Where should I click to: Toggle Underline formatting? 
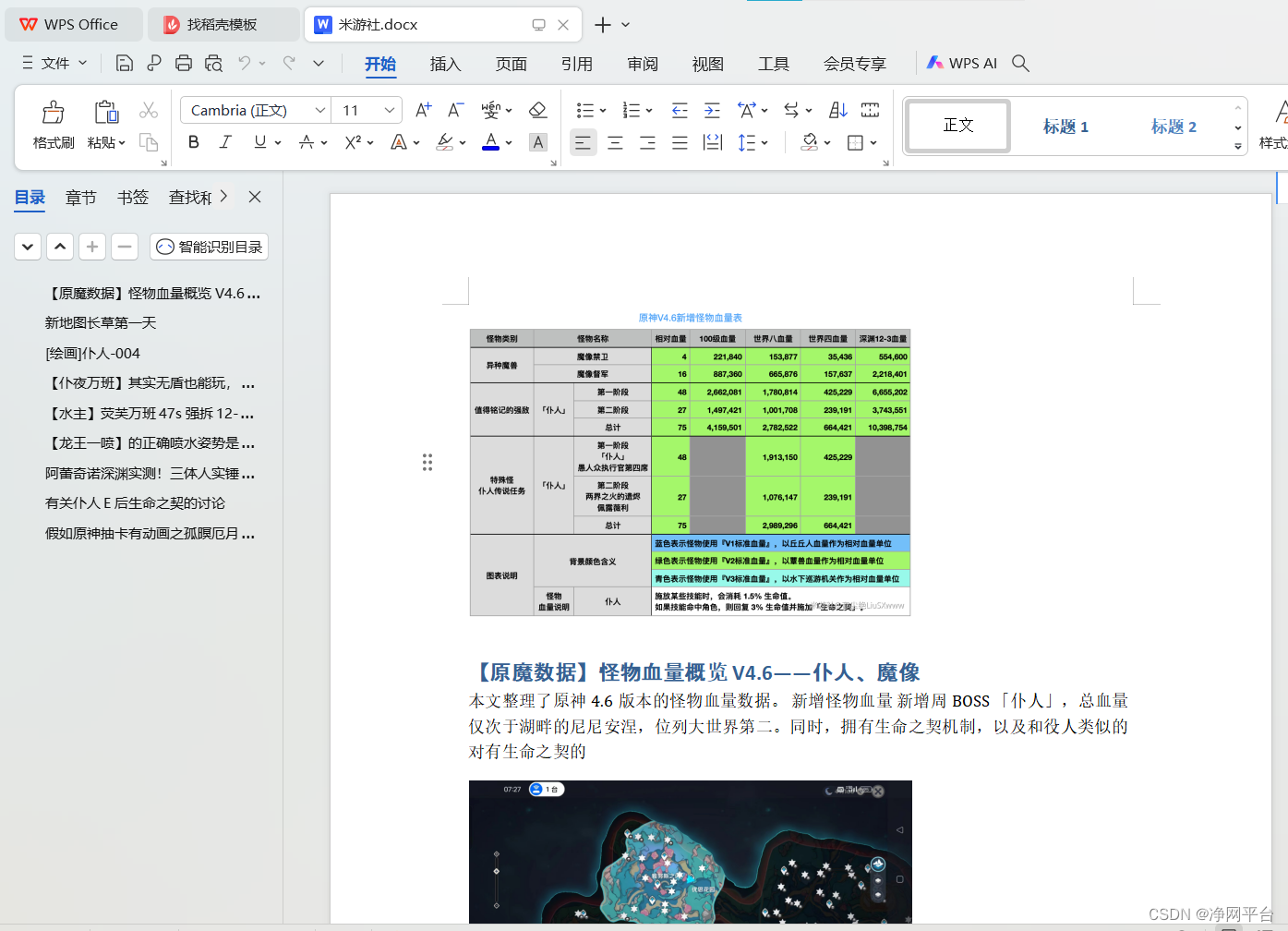(x=260, y=142)
